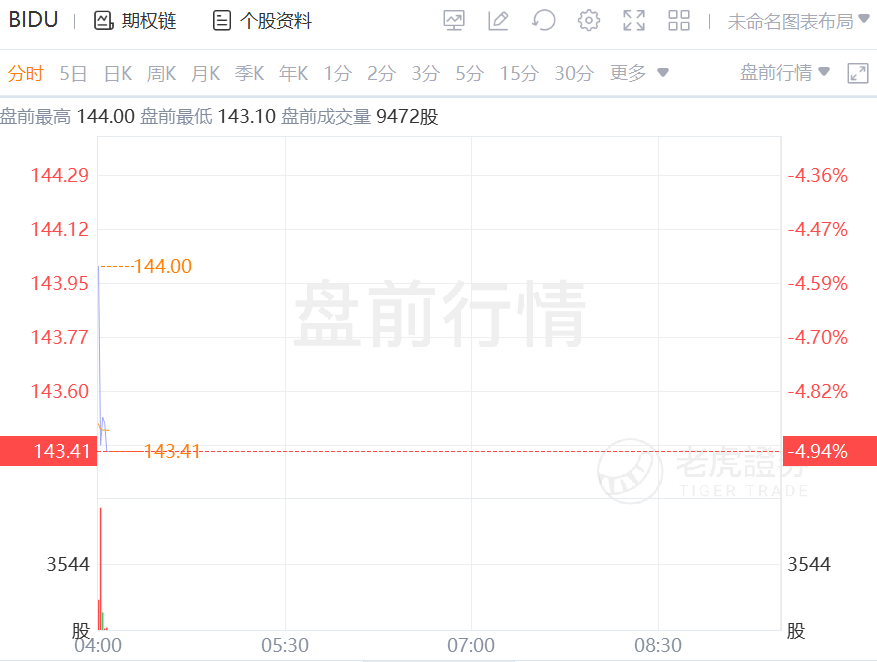Click the 05:30 time axis label

point(285,646)
